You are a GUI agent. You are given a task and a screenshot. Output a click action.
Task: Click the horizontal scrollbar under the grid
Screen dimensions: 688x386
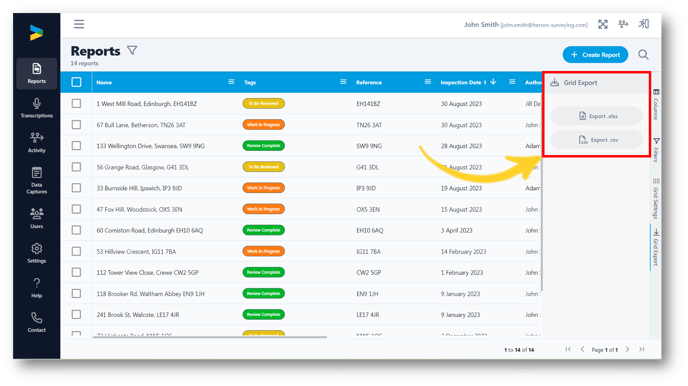click(x=210, y=337)
